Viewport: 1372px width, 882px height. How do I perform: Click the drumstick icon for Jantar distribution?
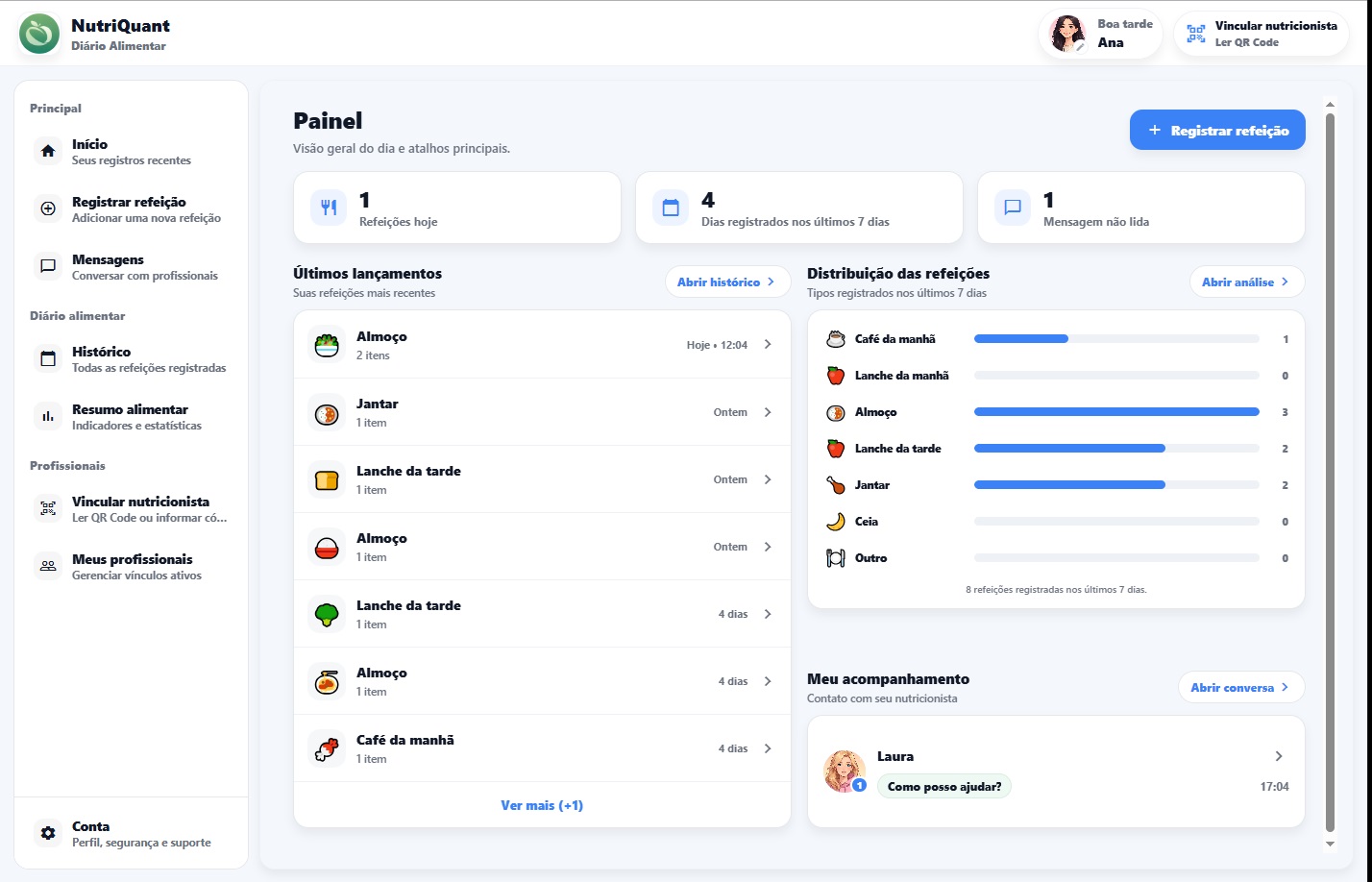pyautogui.click(x=836, y=485)
